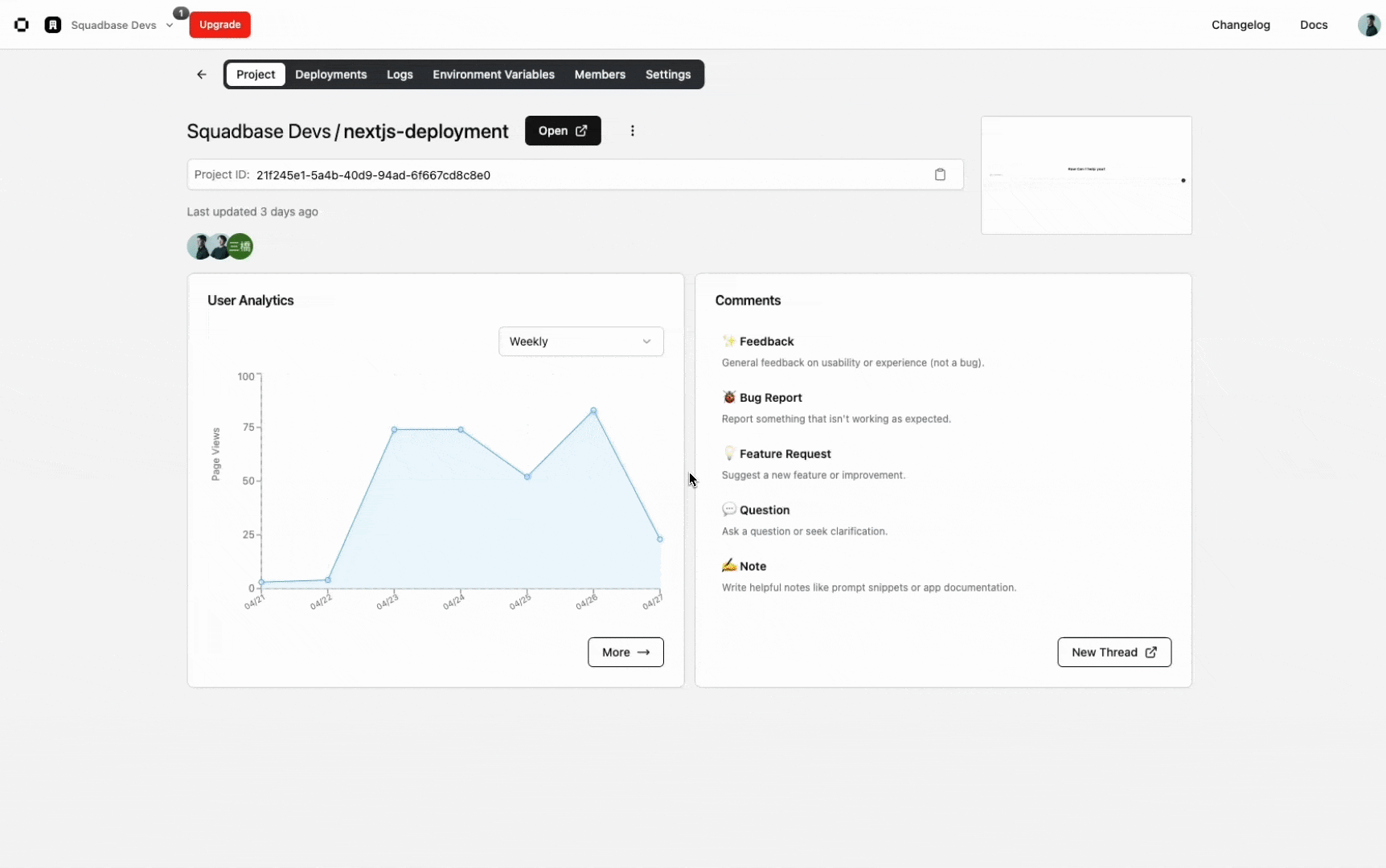Switch to the Deployments tab
The width and height of the screenshot is (1386, 868).
331,75
